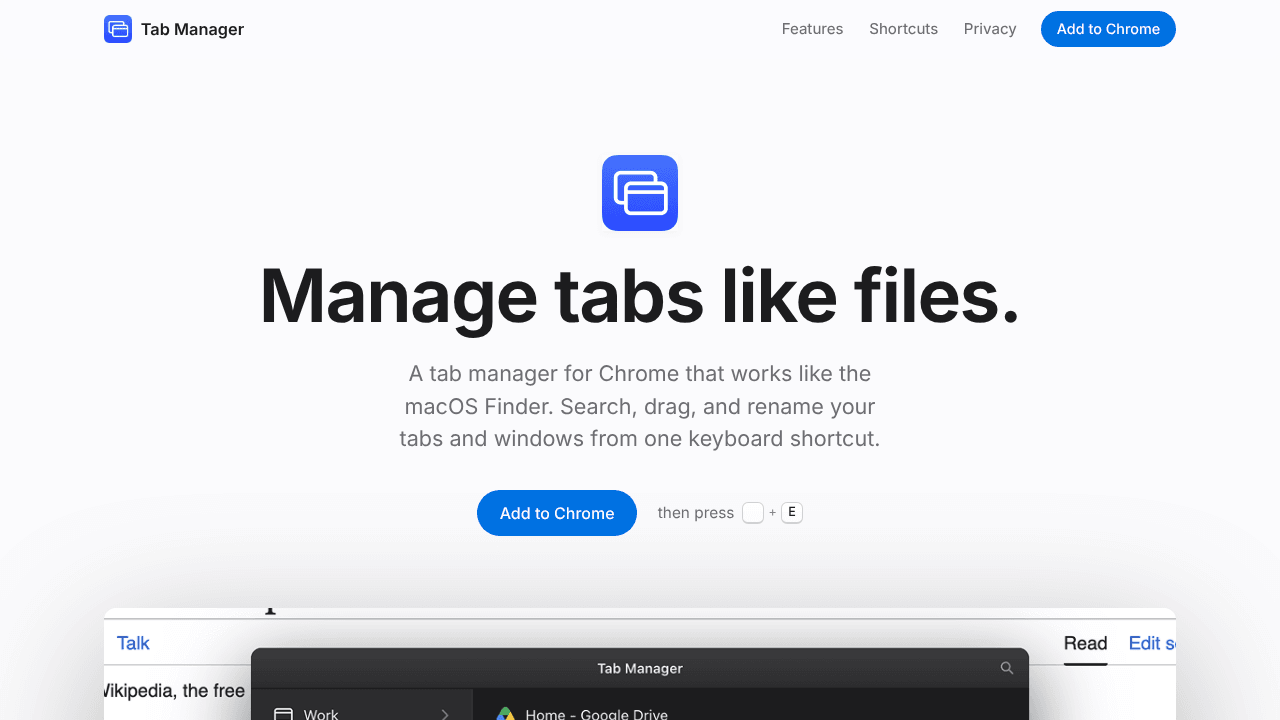Click the search icon in Tab Manager popup
Viewport: 1280px width, 720px height.
[x=1007, y=668]
